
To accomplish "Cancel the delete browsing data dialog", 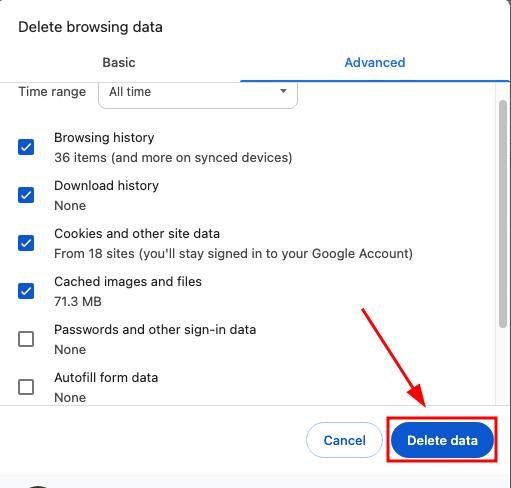I will click(344, 440).
